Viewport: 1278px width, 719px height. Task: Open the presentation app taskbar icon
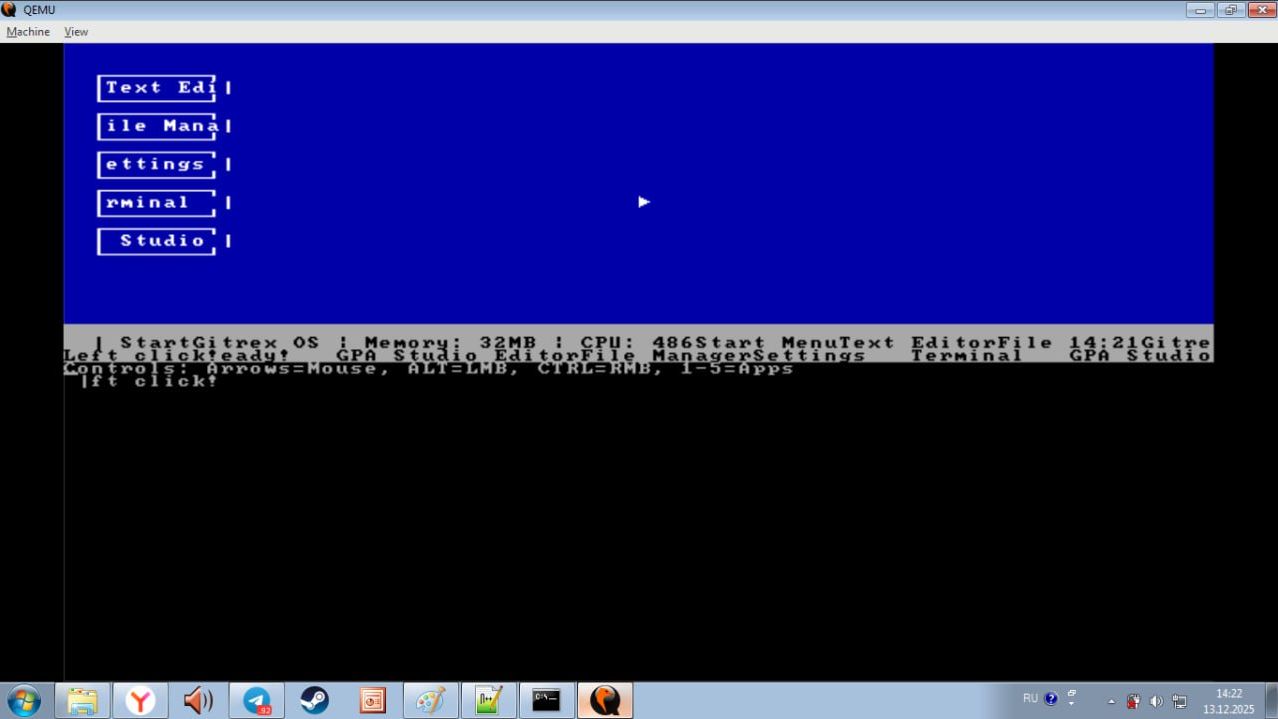click(x=372, y=701)
